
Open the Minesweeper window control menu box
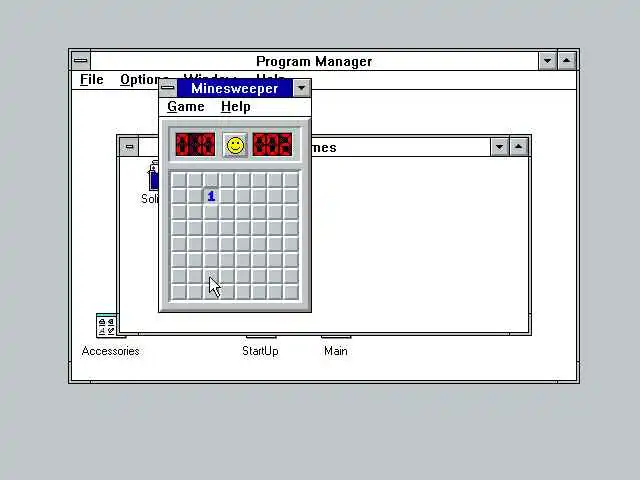[x=168, y=88]
